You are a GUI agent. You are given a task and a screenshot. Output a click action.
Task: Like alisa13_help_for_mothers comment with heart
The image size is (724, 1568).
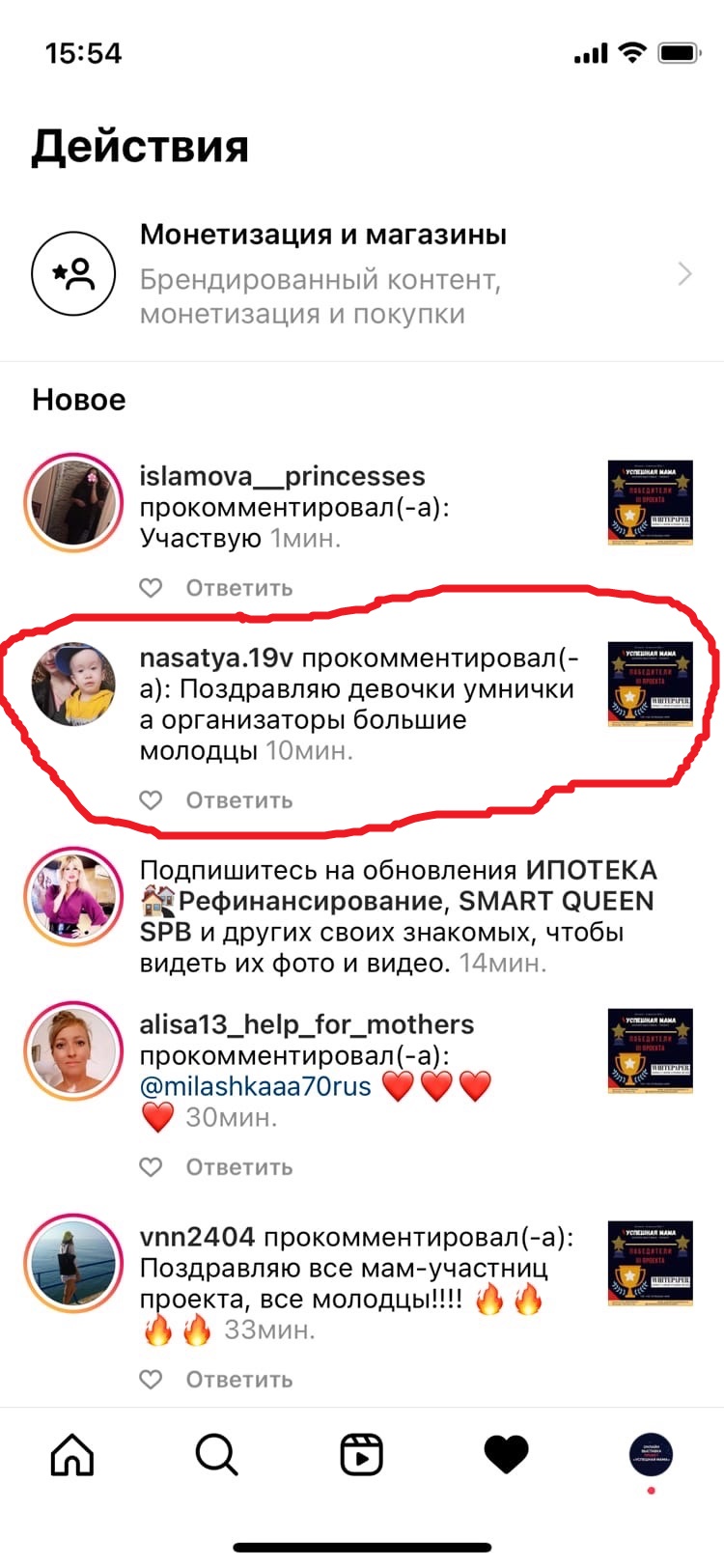click(x=151, y=1167)
